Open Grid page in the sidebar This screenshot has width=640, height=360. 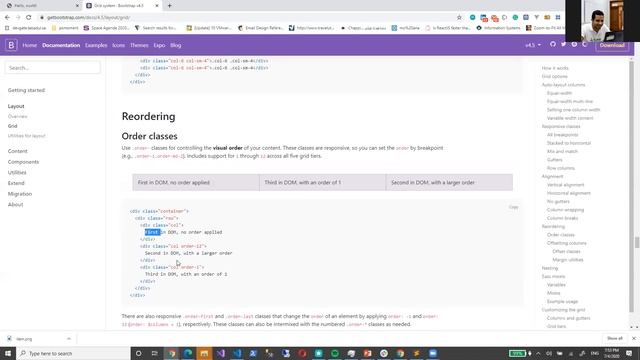pos(12,126)
